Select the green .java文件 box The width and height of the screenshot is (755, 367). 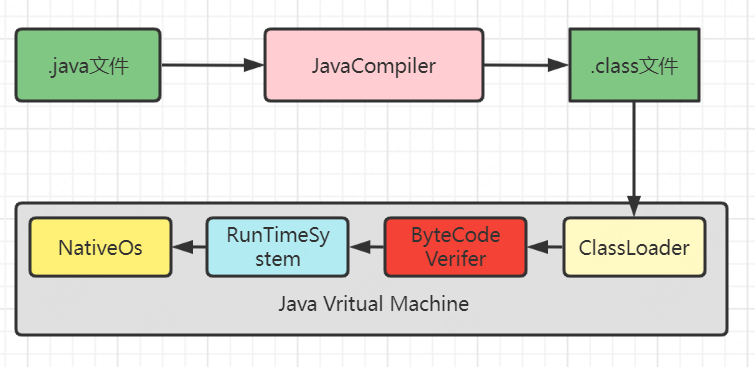pos(88,65)
